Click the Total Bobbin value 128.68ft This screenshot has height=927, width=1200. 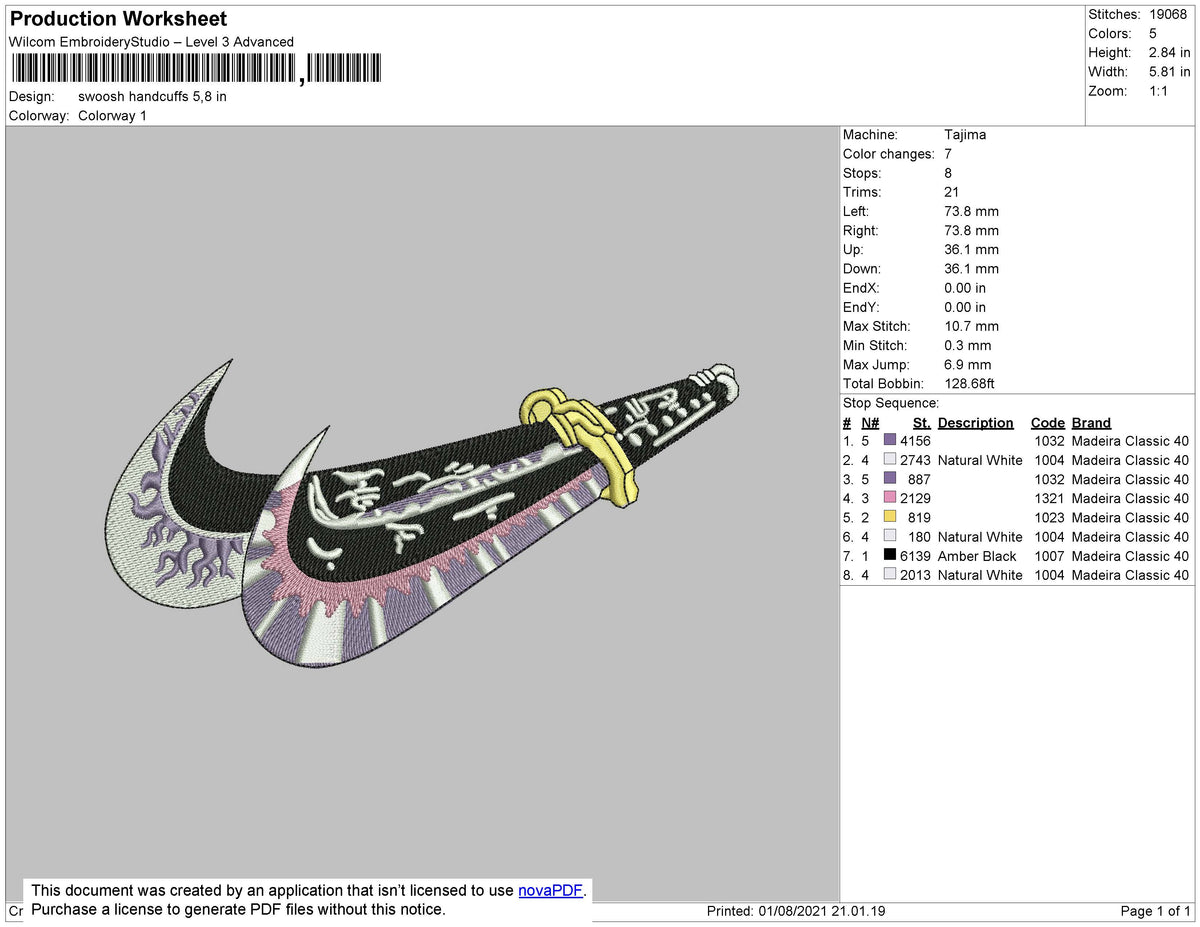coord(969,384)
